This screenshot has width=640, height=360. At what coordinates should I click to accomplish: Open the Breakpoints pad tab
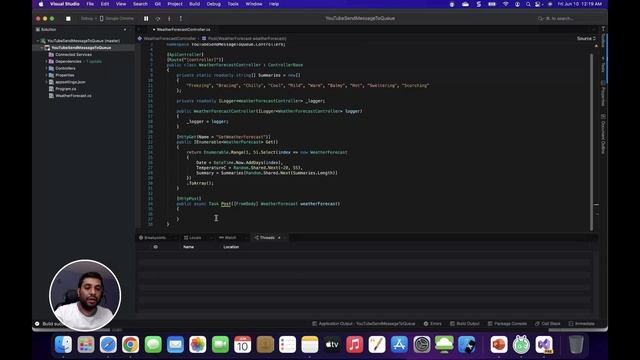[x=153, y=238]
